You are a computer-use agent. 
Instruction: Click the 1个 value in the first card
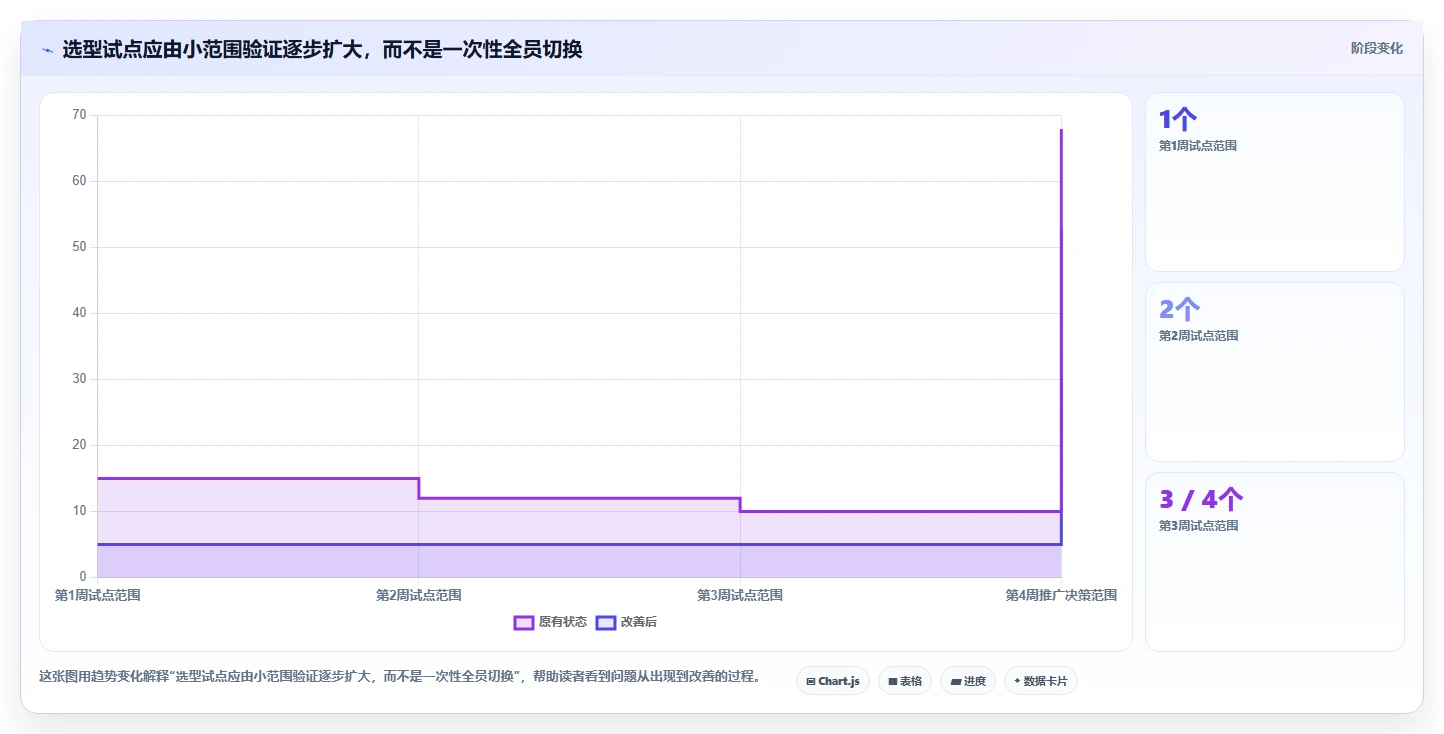click(x=1178, y=120)
